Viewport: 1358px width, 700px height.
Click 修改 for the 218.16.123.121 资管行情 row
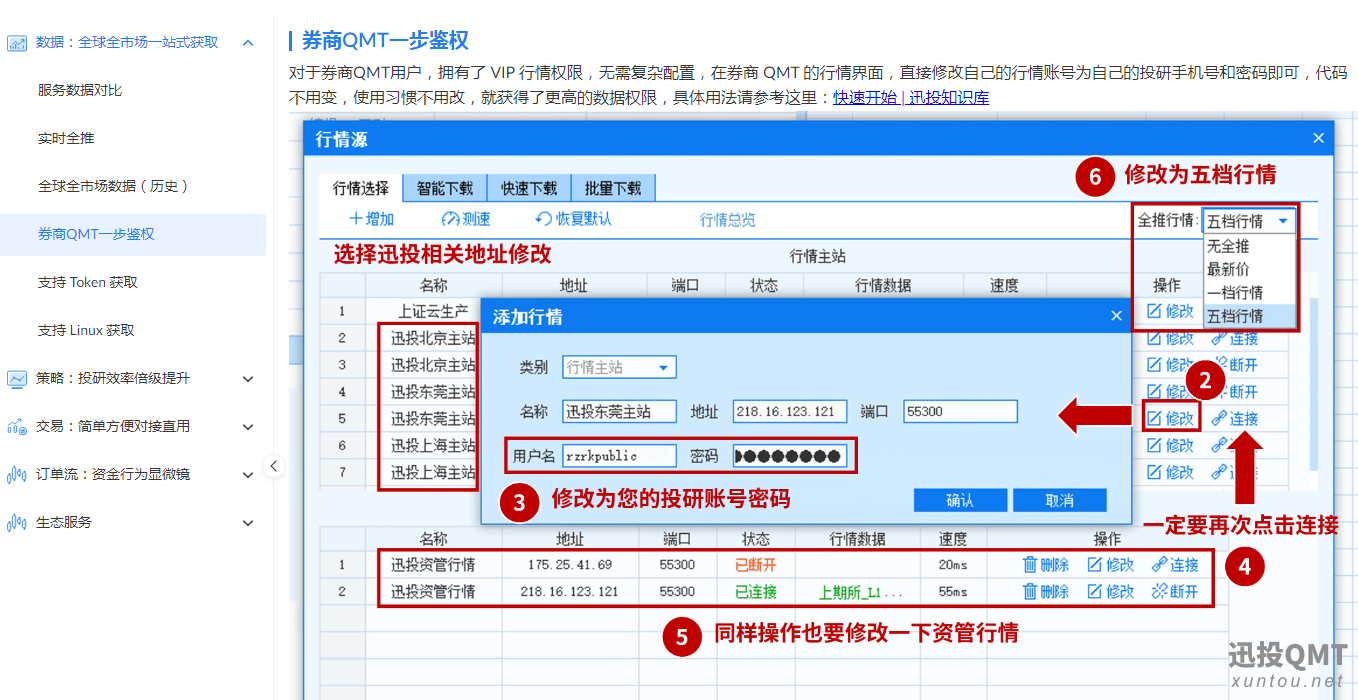1111,592
